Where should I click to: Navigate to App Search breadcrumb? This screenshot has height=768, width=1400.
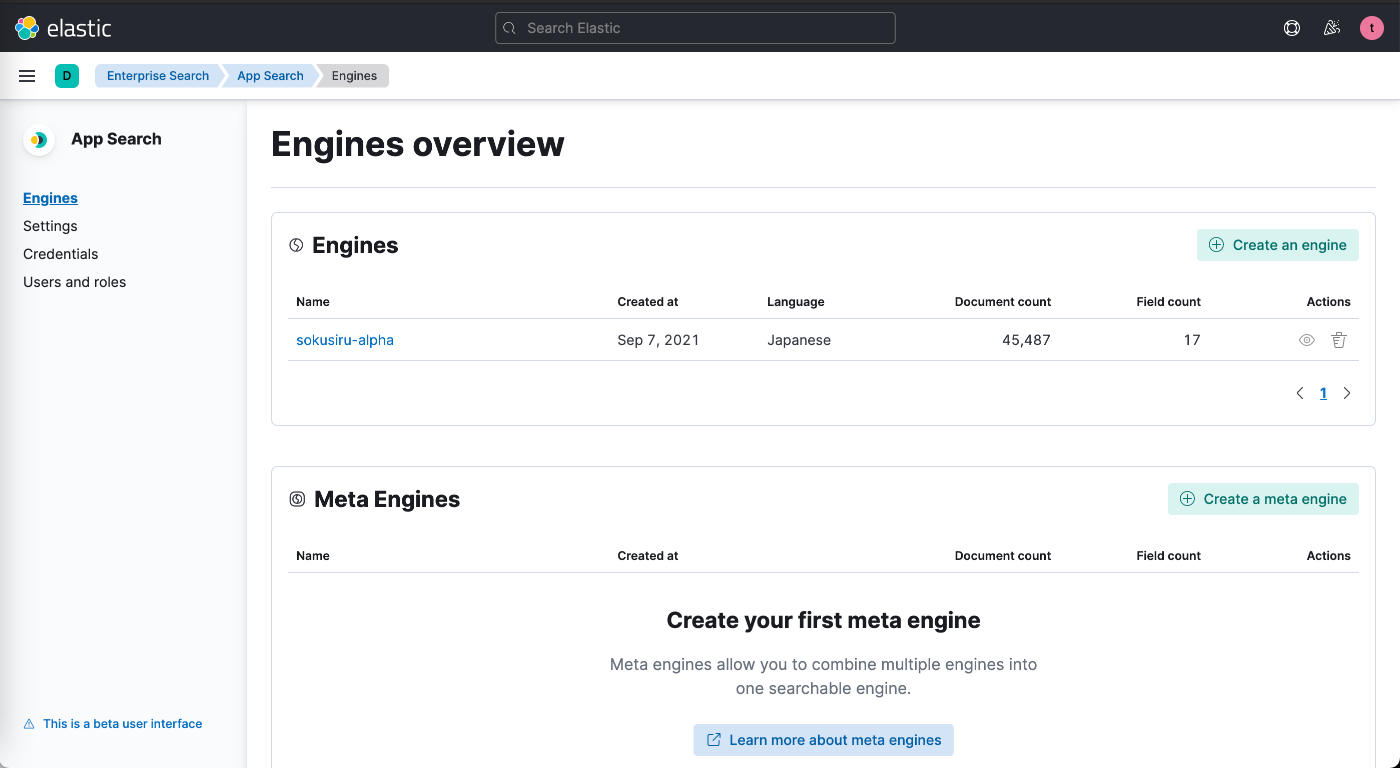[270, 76]
